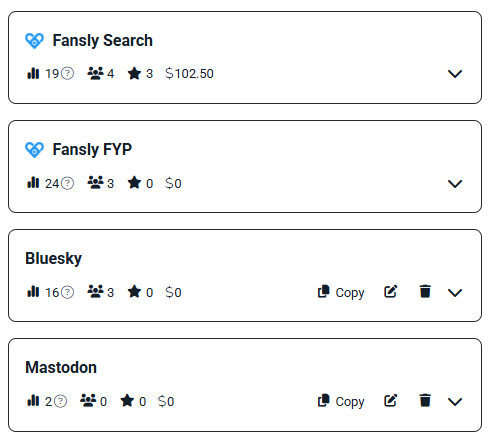
Task: Click the Fansly logo beside Fansly Search
Action: click(x=34, y=41)
